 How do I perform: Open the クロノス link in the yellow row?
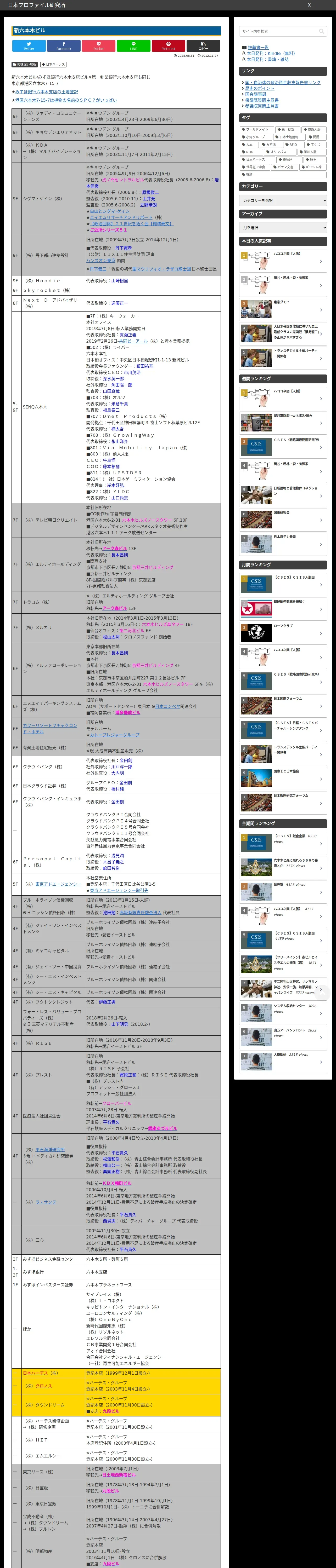coord(44,1386)
